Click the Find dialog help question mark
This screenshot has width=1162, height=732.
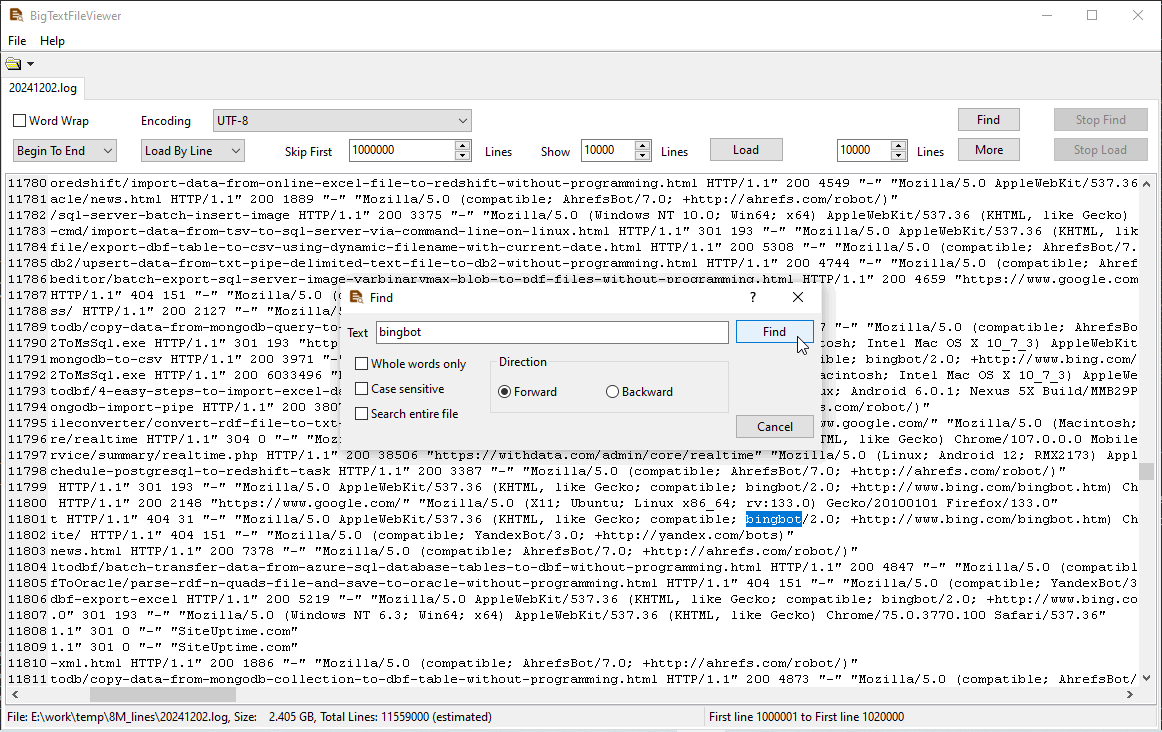(x=752, y=297)
